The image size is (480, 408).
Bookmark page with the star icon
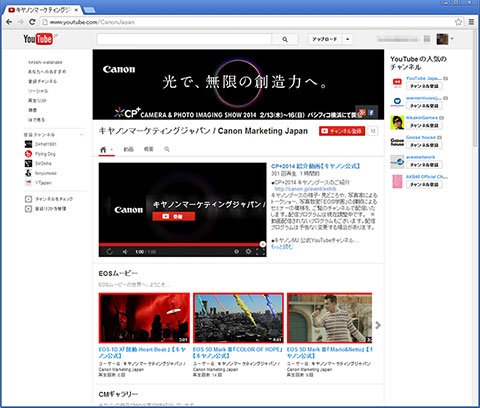click(x=459, y=22)
